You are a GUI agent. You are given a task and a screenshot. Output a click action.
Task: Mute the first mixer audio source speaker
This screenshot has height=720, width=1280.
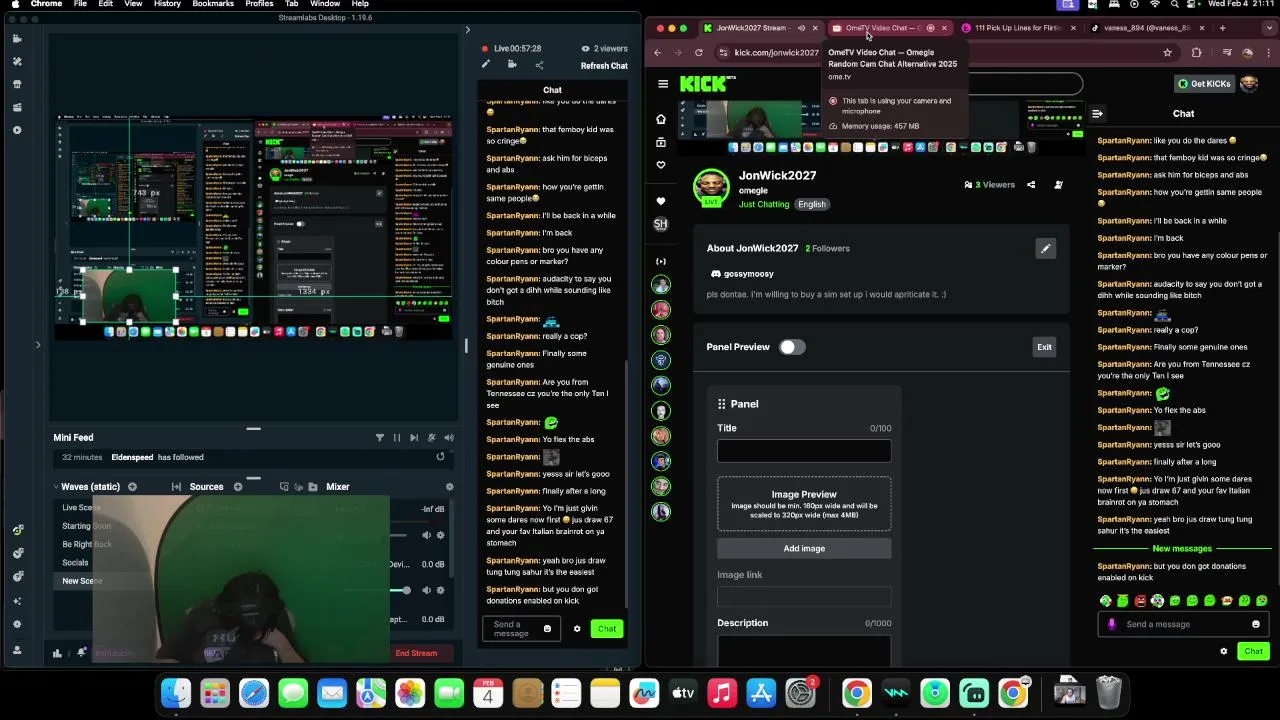tap(427, 535)
